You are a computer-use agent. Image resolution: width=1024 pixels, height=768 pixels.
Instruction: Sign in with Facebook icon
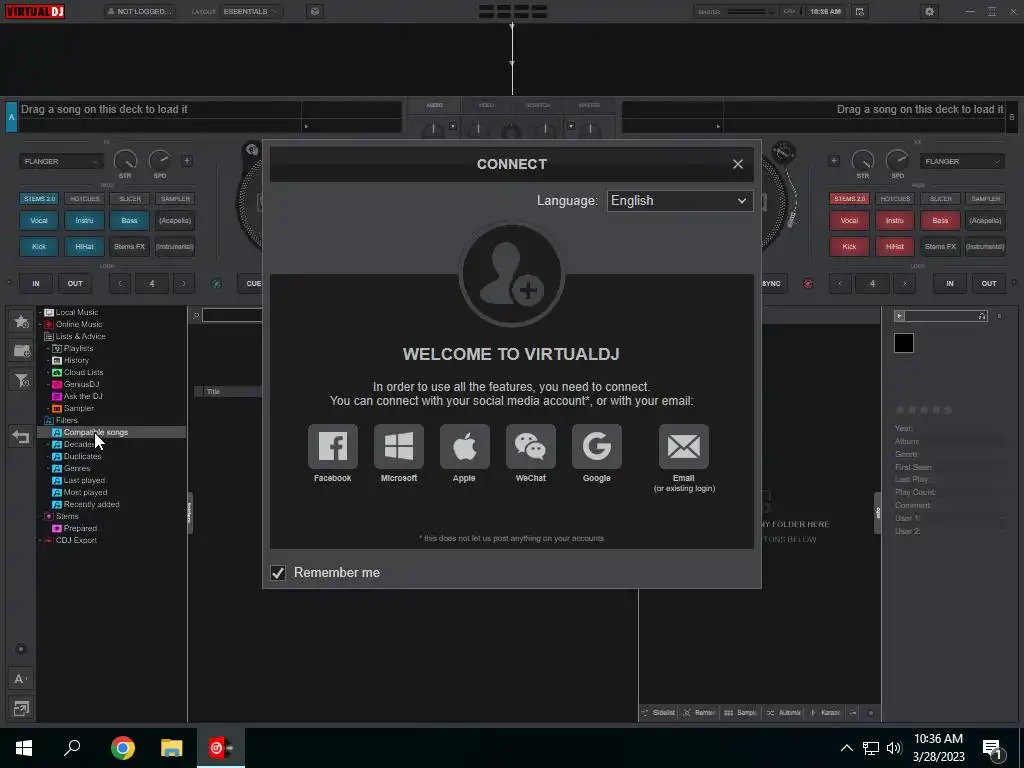coord(332,447)
